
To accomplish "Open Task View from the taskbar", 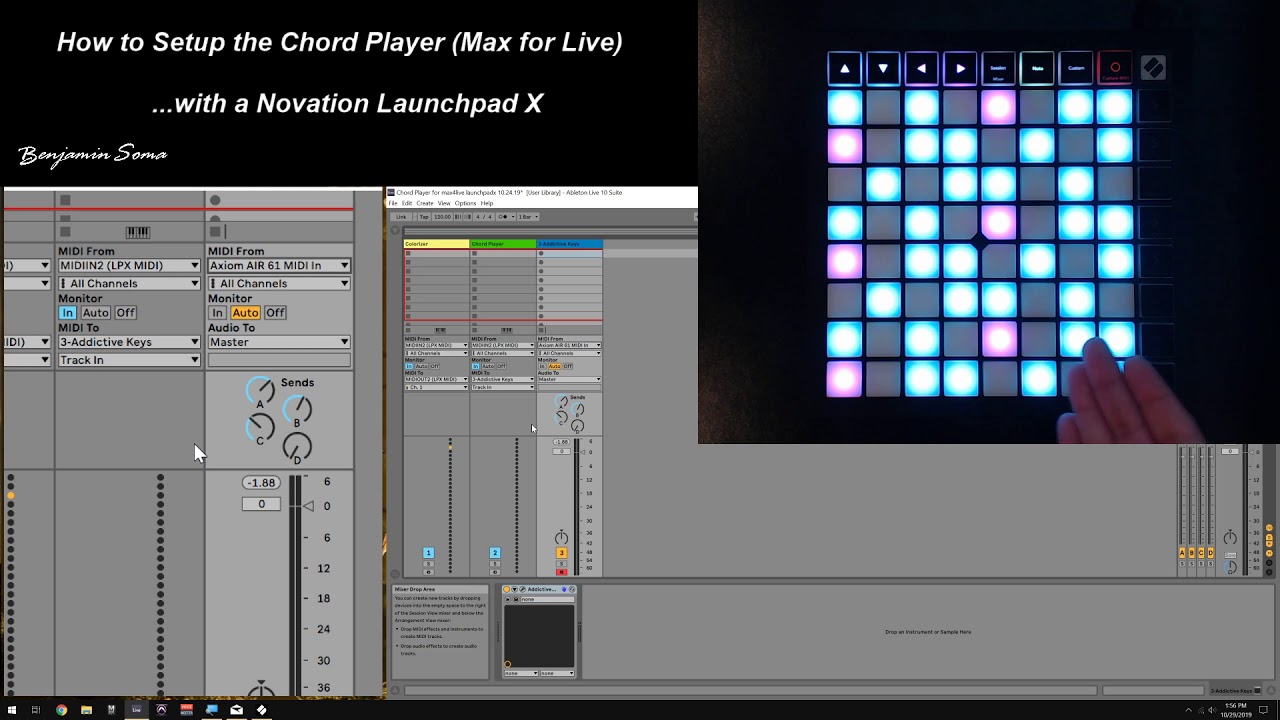I will (36, 710).
